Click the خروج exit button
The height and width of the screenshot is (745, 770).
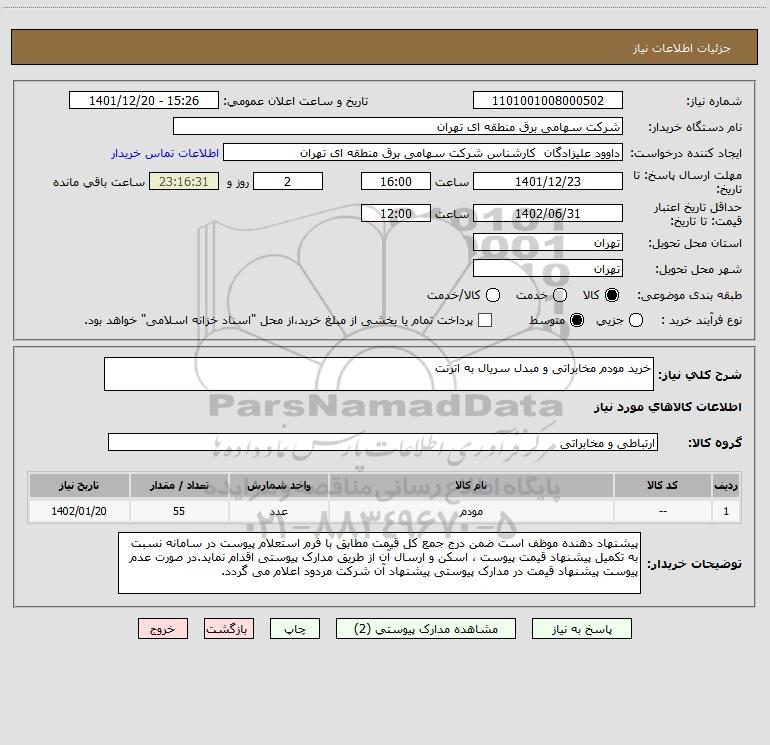pos(163,629)
